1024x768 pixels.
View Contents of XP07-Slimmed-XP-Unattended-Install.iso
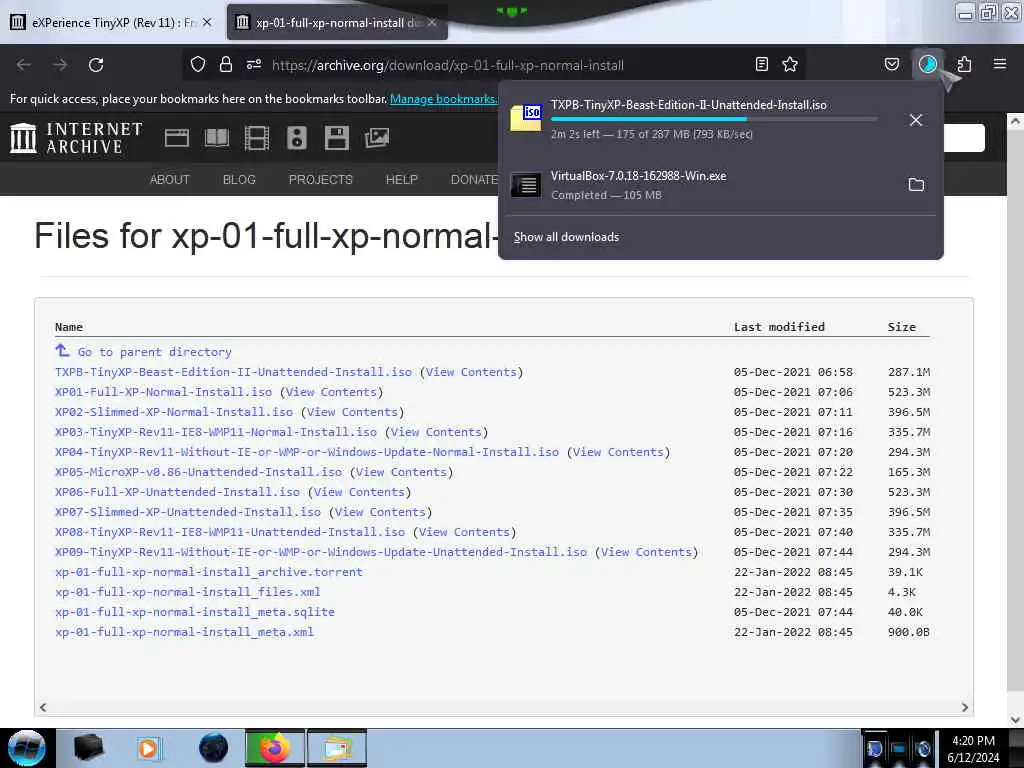point(380,513)
